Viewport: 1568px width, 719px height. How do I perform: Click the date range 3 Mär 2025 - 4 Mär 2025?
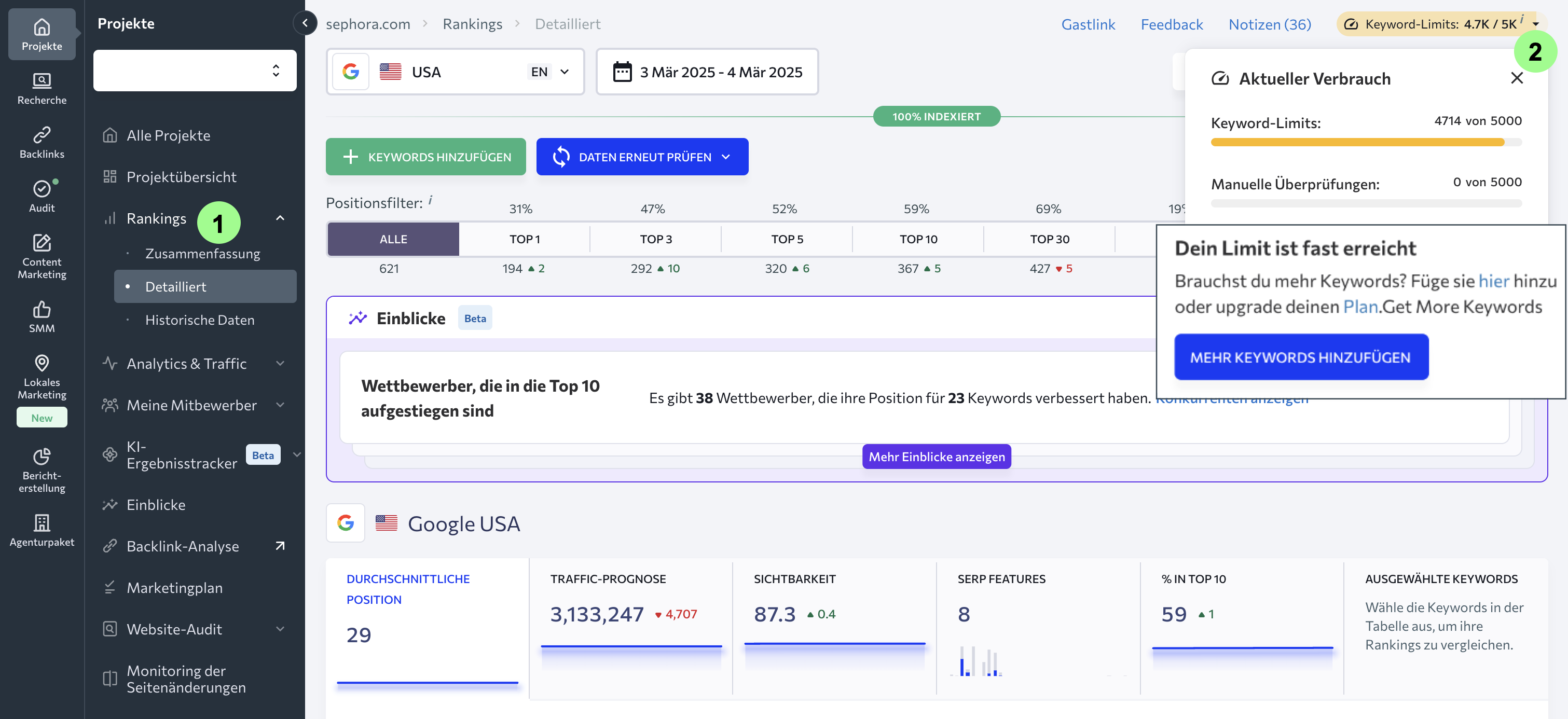(x=707, y=72)
